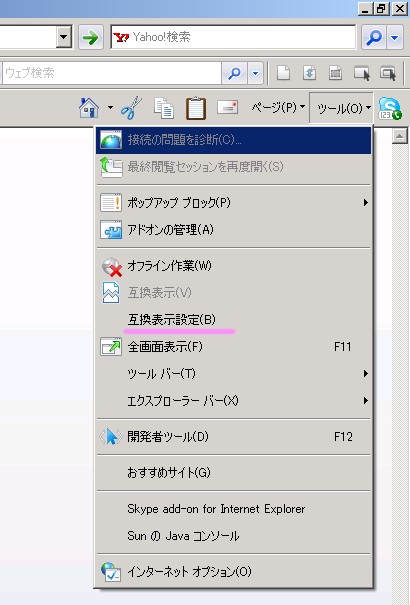Screen dimensions: 410x605
Task: Click the window with cursor toolbar icon
Action: click(362, 73)
